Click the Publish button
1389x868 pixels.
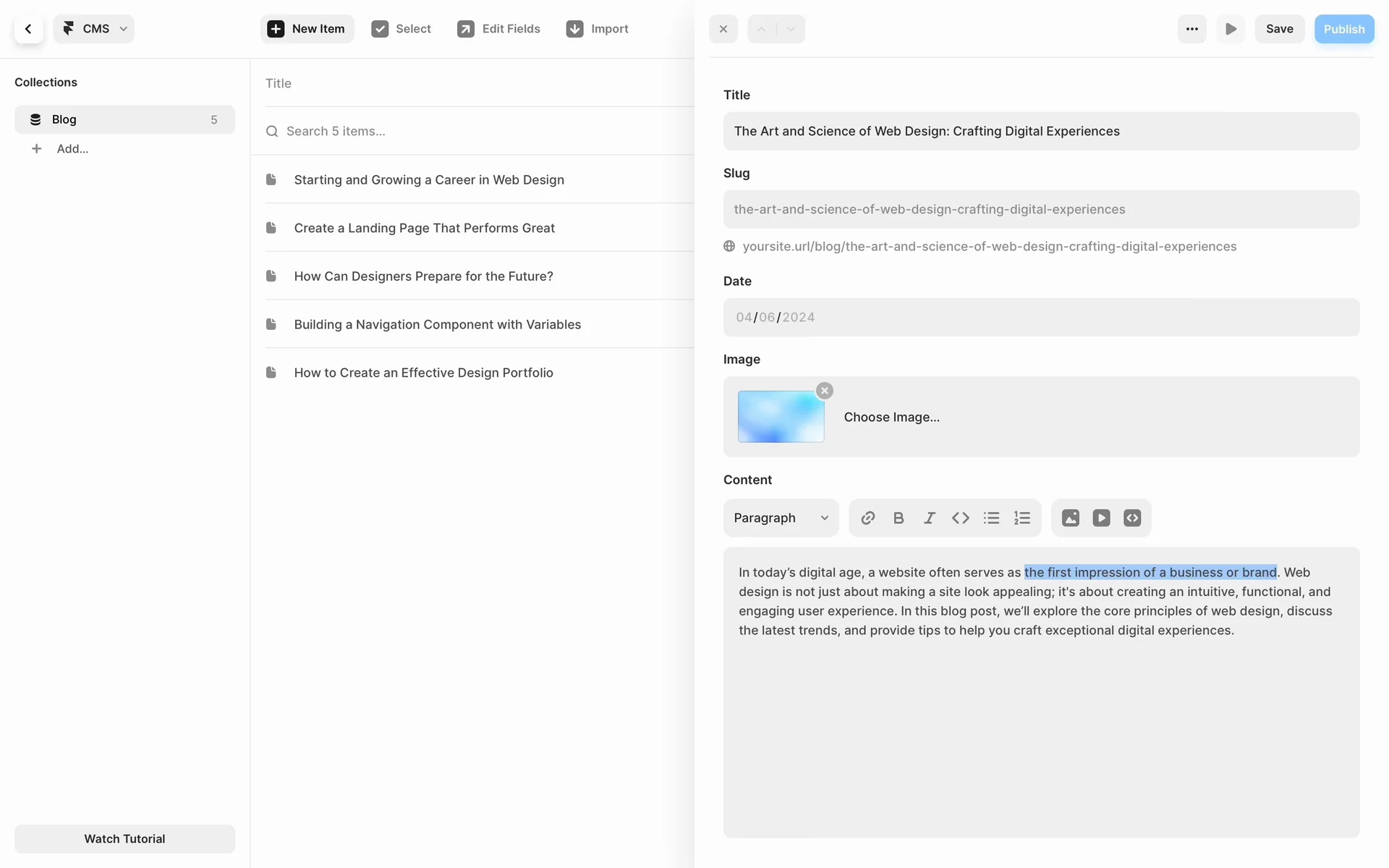click(x=1343, y=29)
